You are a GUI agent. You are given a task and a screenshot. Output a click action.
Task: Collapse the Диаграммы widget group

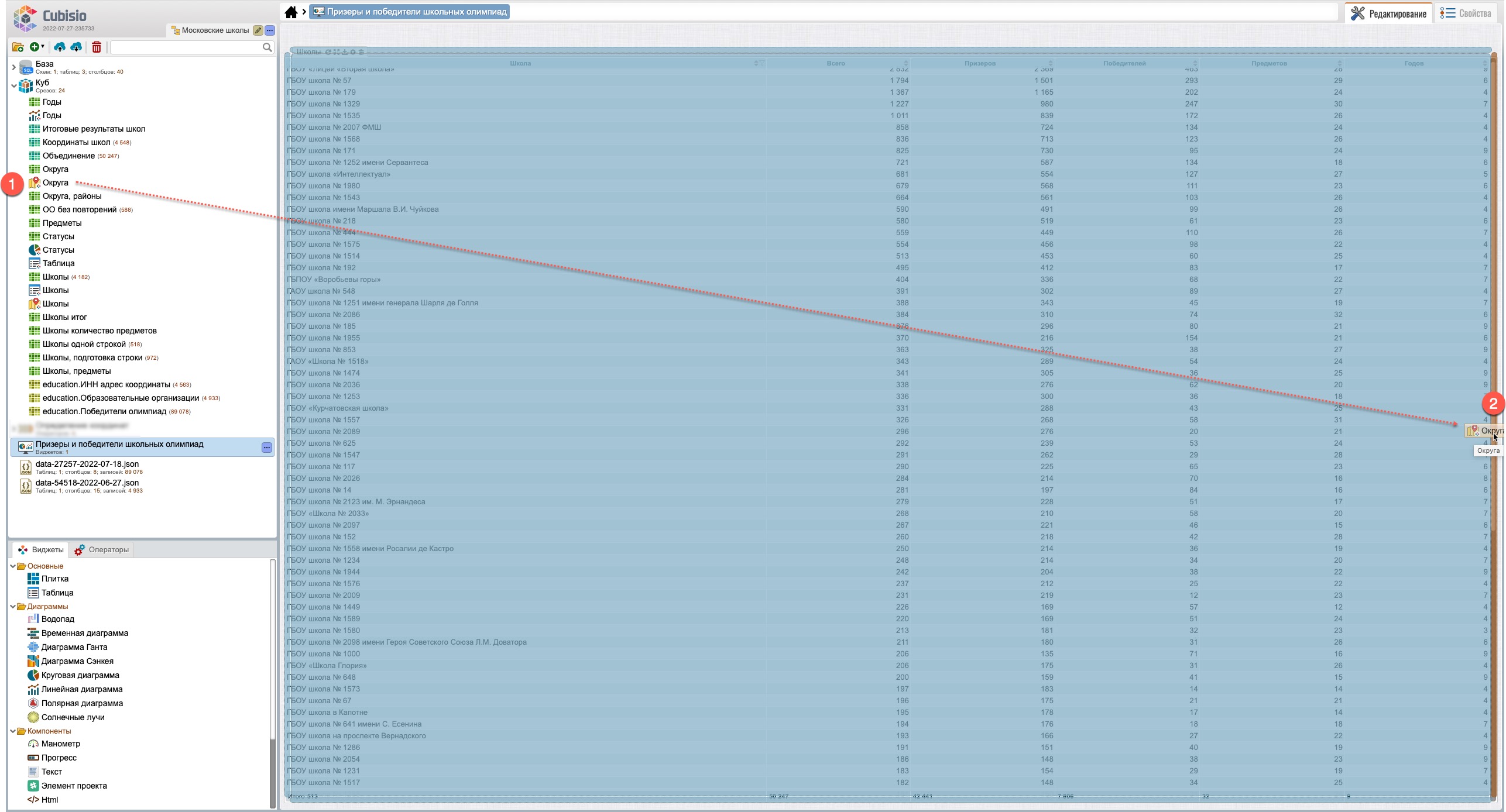[13, 607]
